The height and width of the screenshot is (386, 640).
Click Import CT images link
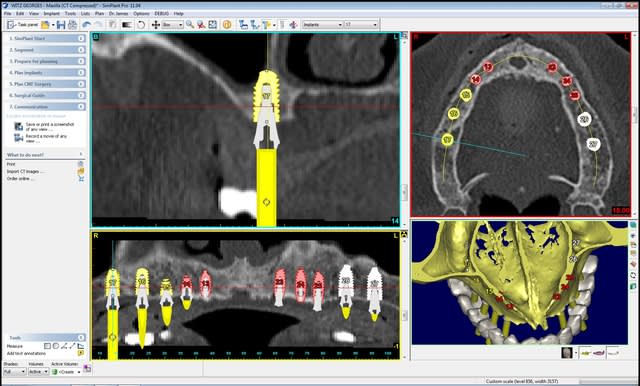(x=24, y=171)
